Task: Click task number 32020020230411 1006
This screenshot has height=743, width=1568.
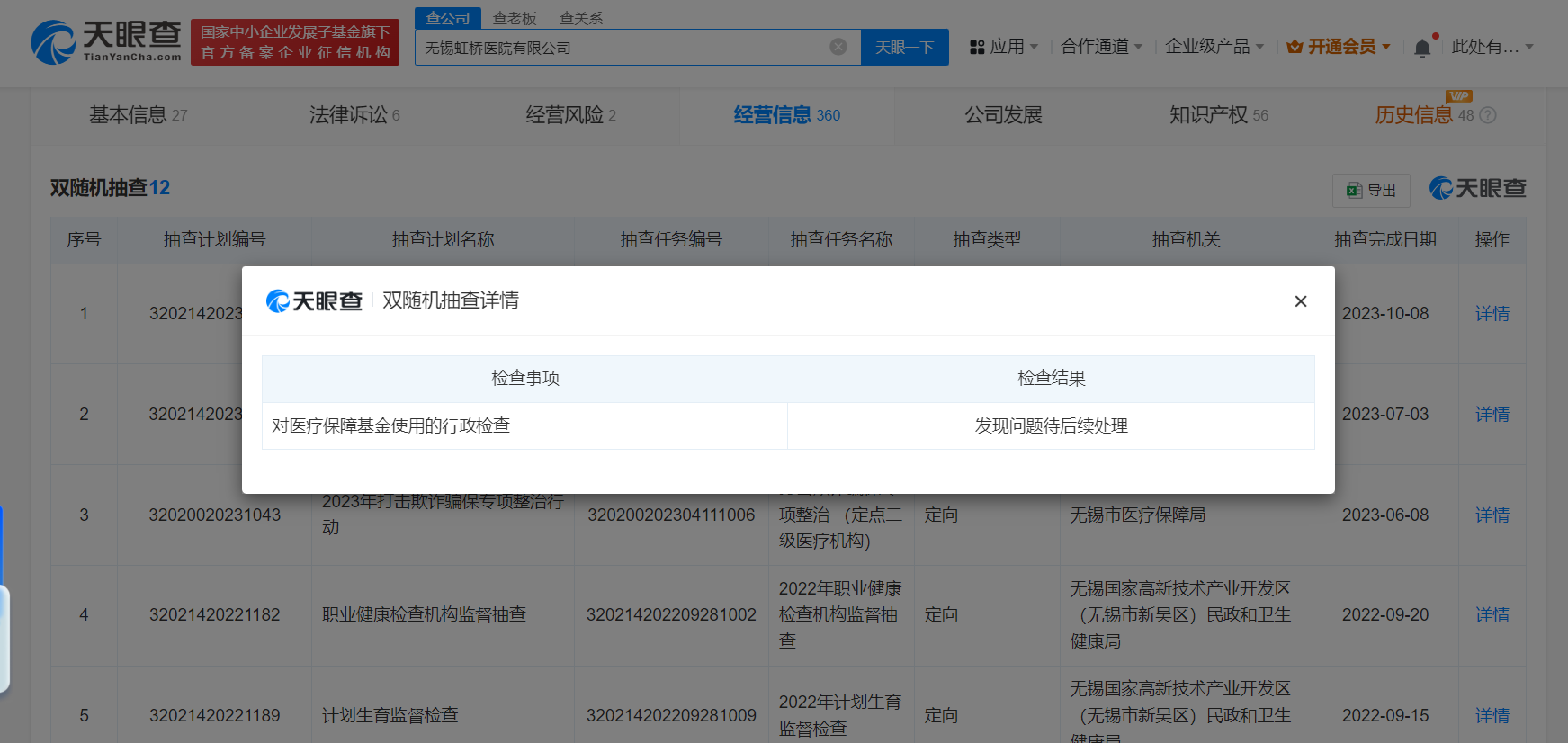Action: coord(671,515)
